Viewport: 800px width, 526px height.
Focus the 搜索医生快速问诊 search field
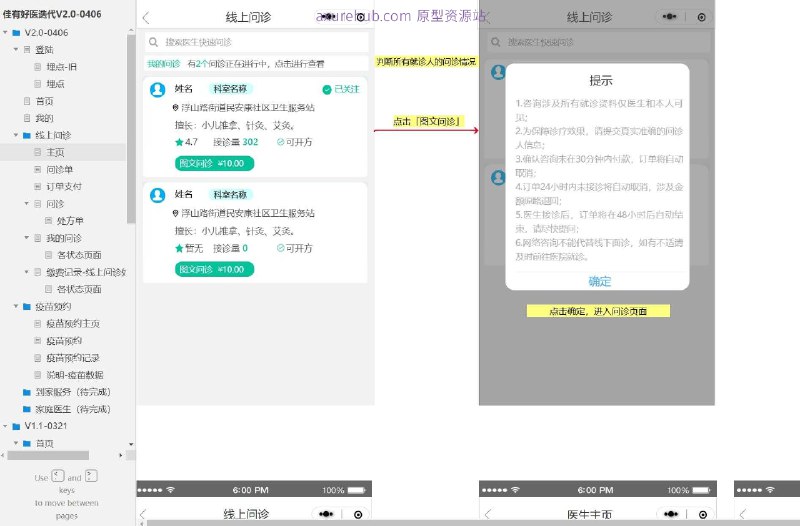click(256, 42)
